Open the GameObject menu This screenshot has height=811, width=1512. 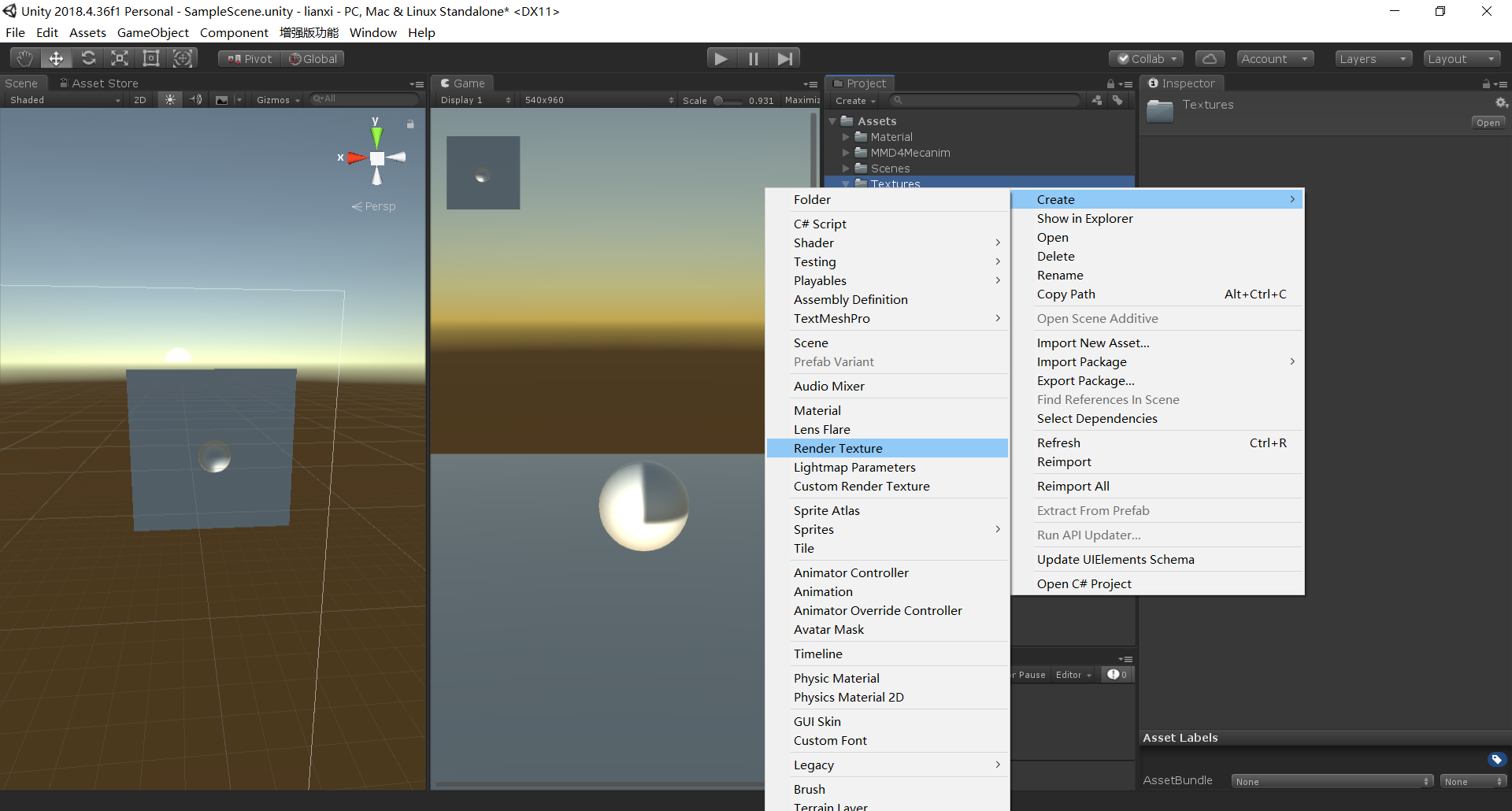click(x=153, y=32)
